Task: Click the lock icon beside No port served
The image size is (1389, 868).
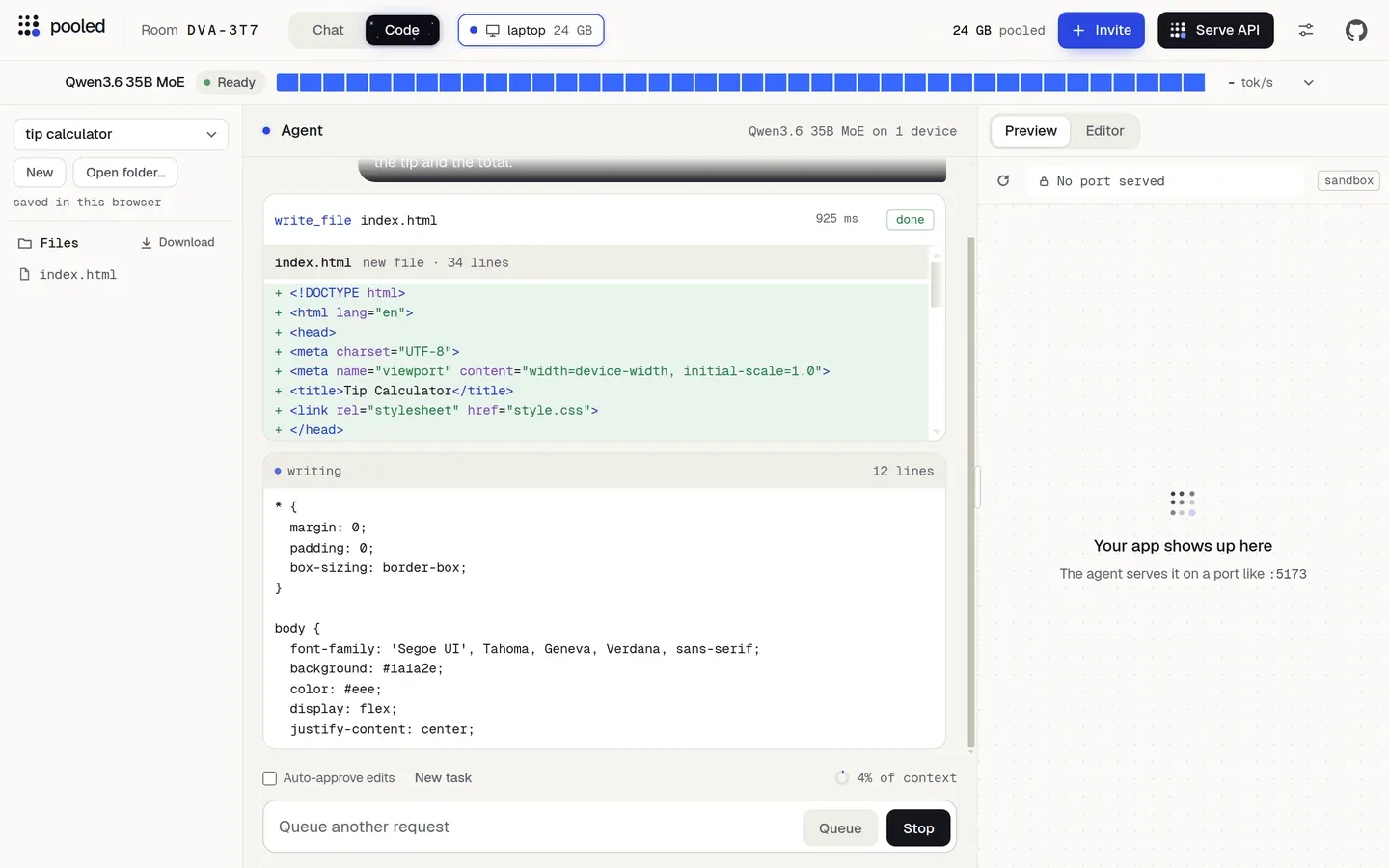Action: coord(1044,181)
